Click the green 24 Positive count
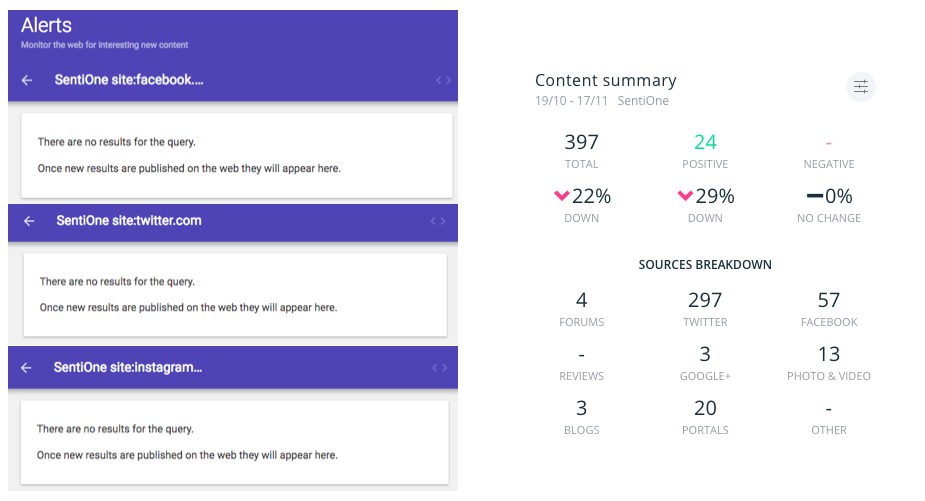This screenshot has width=925, height=501. point(705,142)
